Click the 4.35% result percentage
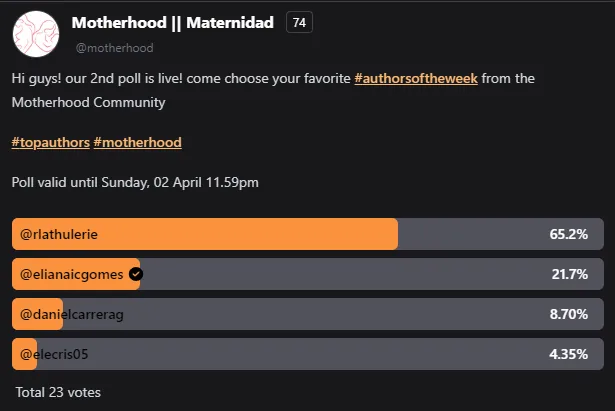Image resolution: width=615 pixels, height=411 pixels. (568, 354)
